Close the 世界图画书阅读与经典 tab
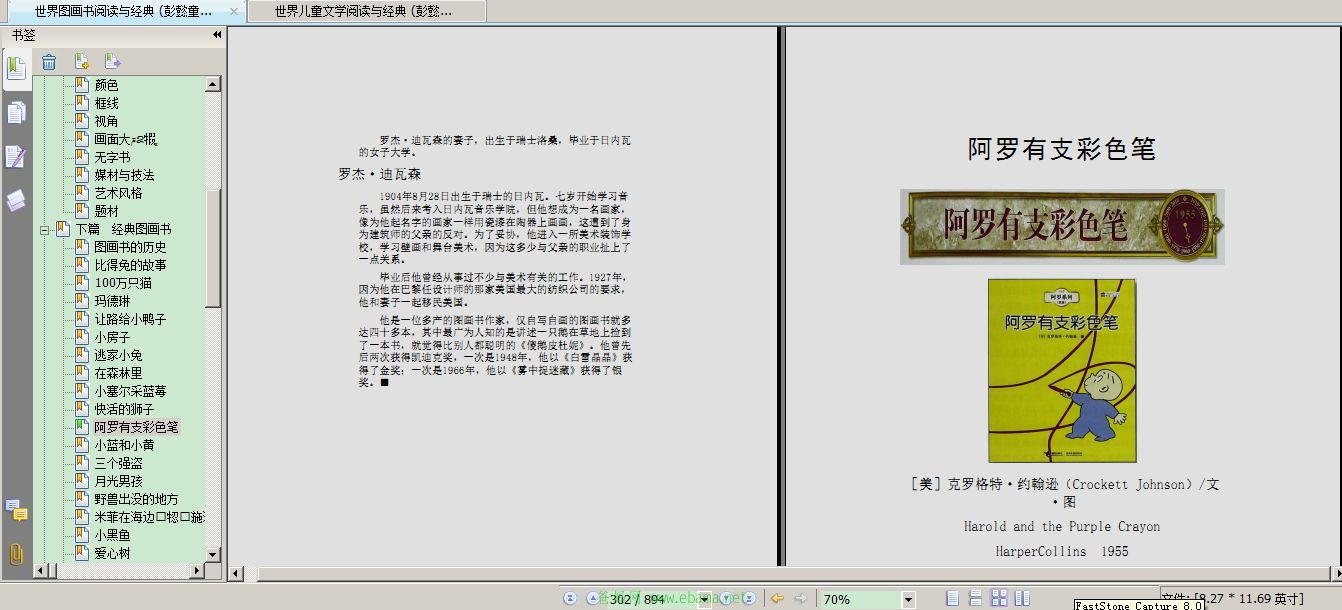The image size is (1342, 610). 234,11
